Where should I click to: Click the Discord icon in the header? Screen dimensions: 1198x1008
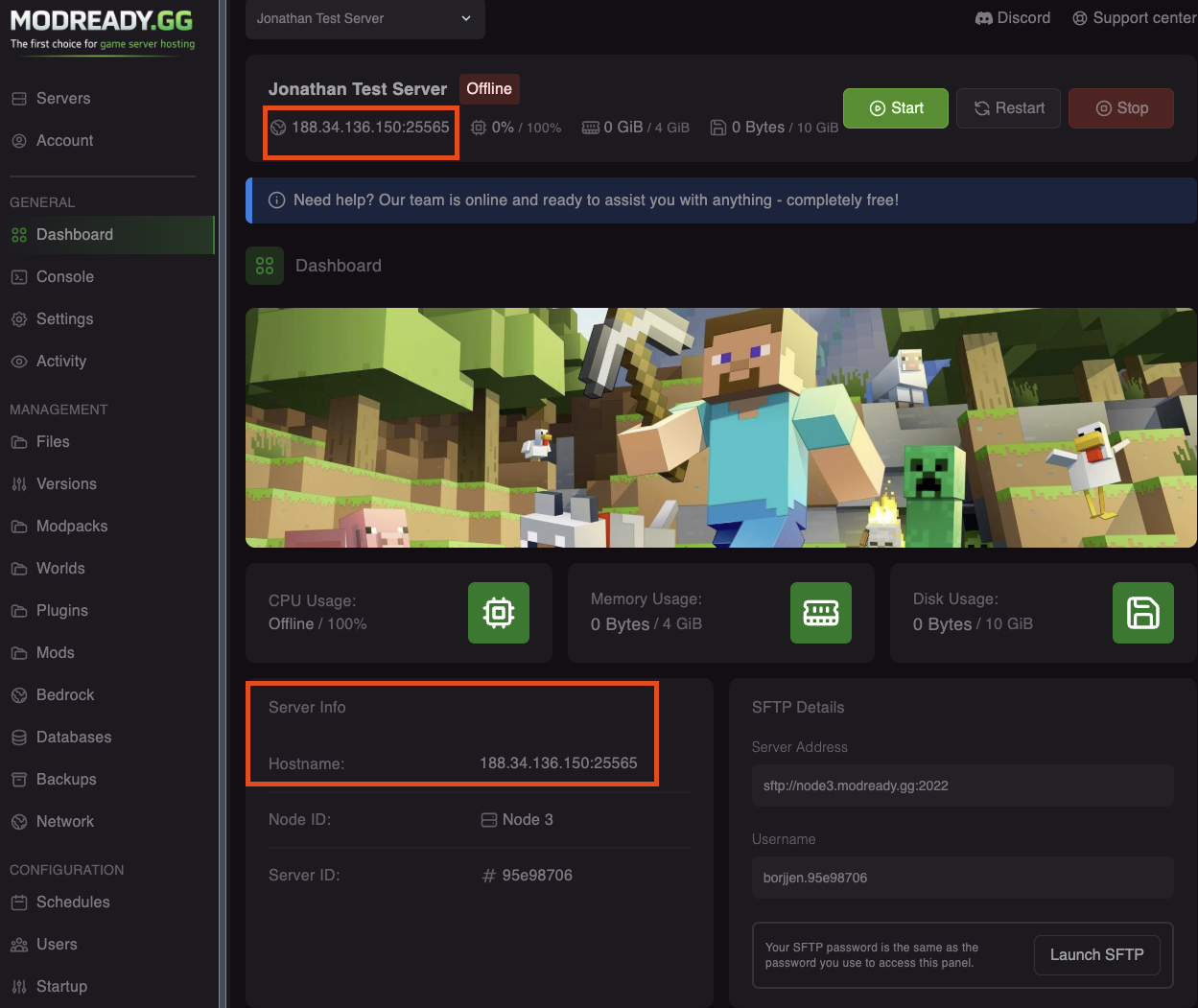click(x=982, y=17)
